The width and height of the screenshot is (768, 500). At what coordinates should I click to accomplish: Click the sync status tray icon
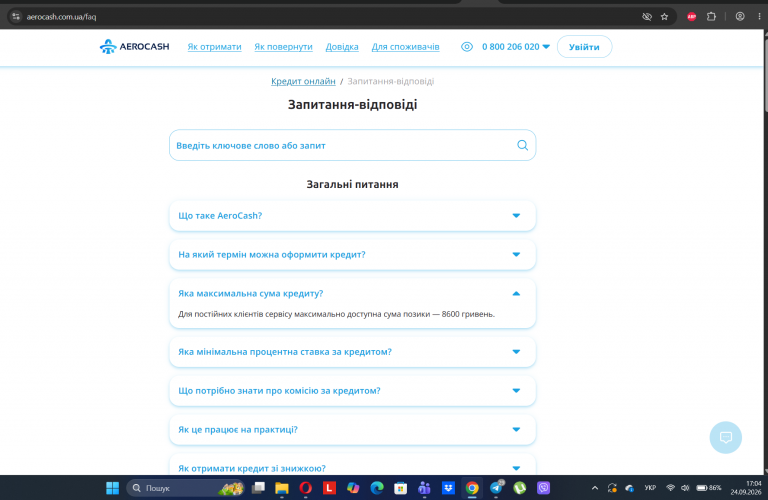pos(612,488)
